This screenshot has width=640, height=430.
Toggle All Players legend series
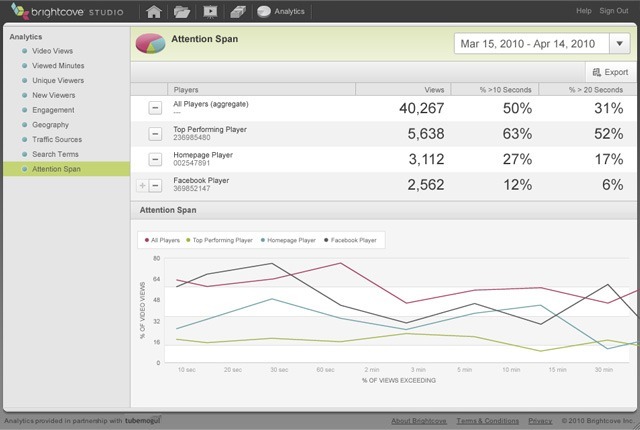pyautogui.click(x=162, y=240)
